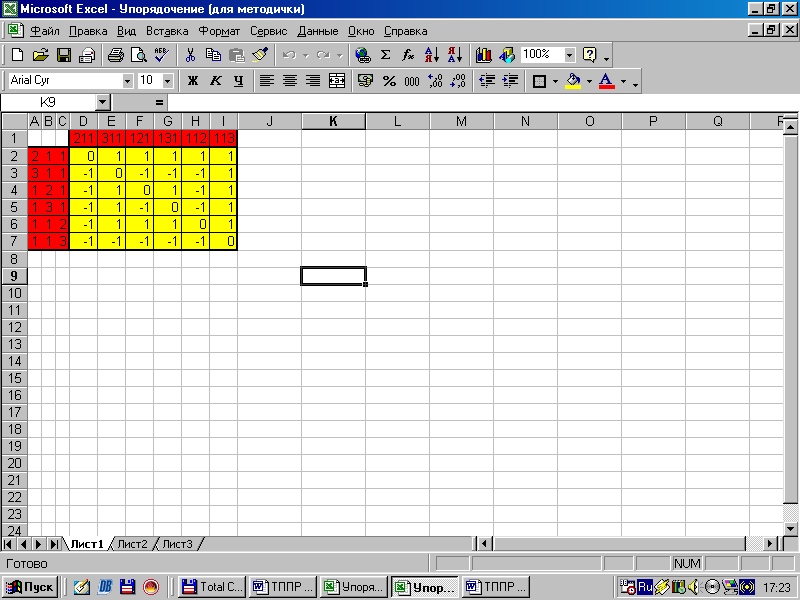The height and width of the screenshot is (600, 800).
Task: Open the Office Assistant help icon
Action: pos(590,55)
